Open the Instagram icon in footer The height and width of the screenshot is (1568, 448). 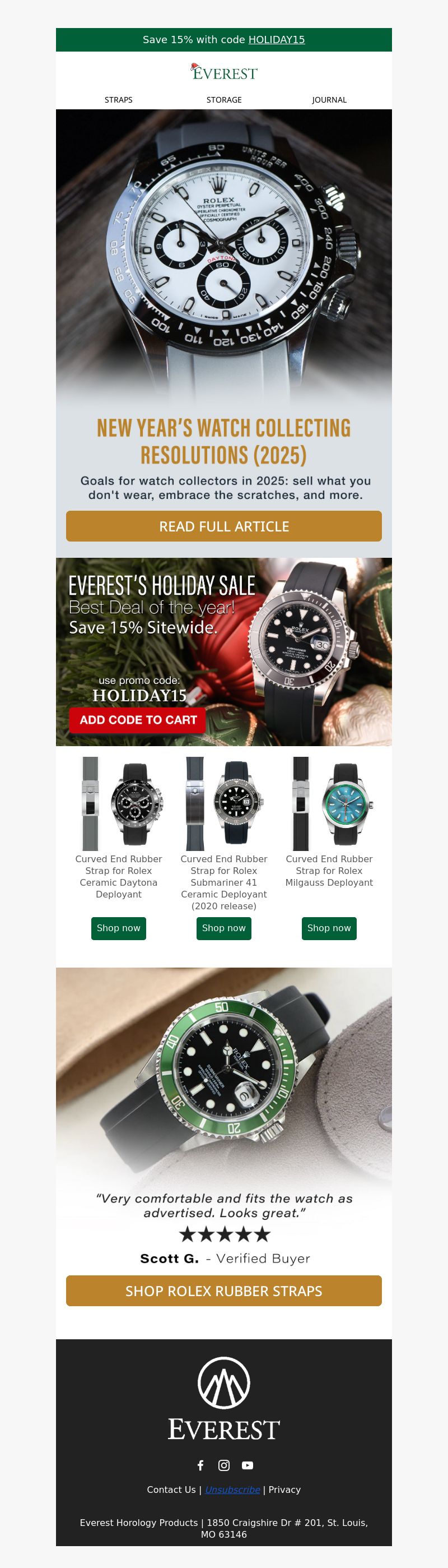pyautogui.click(x=223, y=1465)
